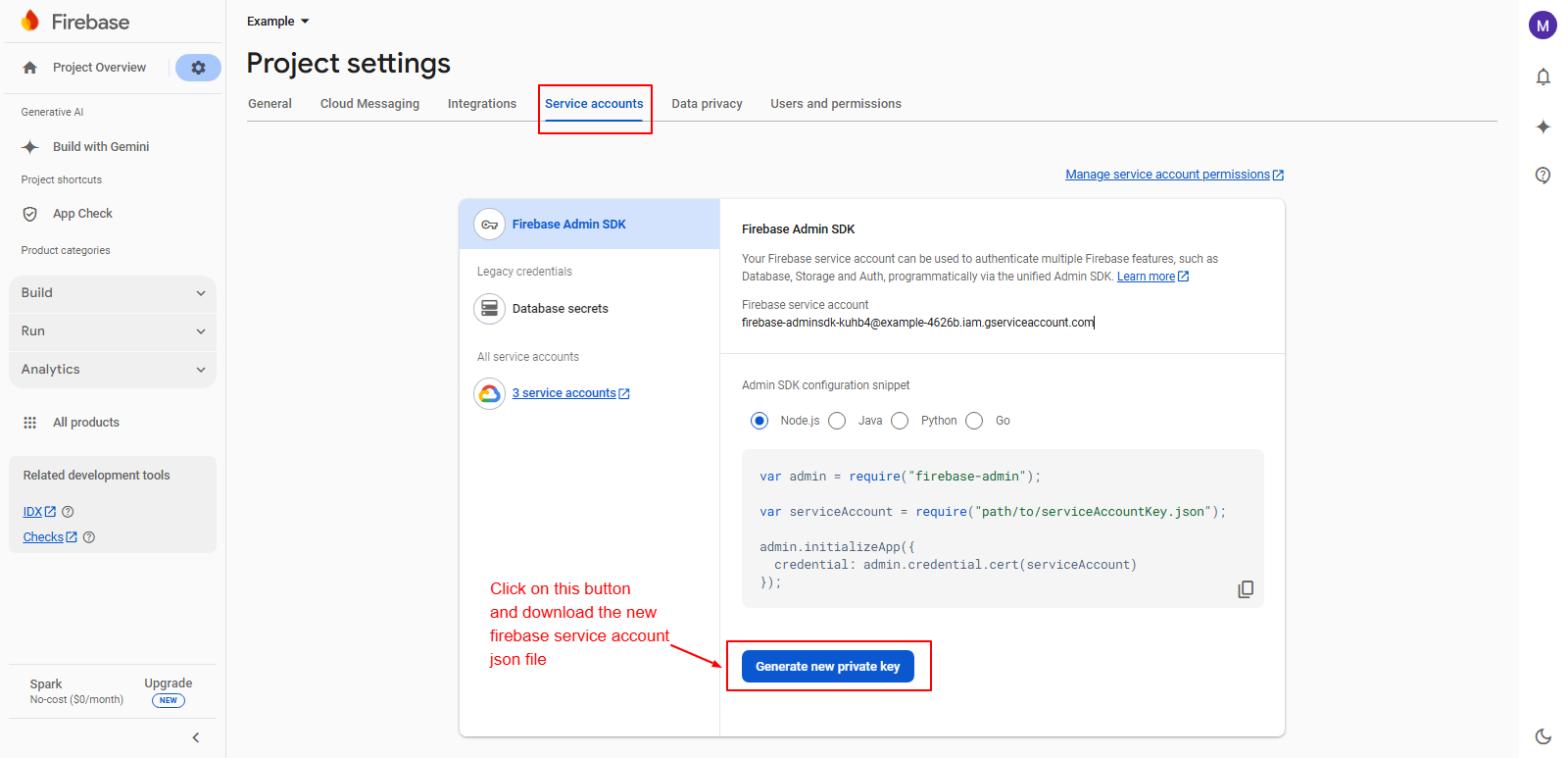
Task: Select the Python radio button
Action: (900, 421)
